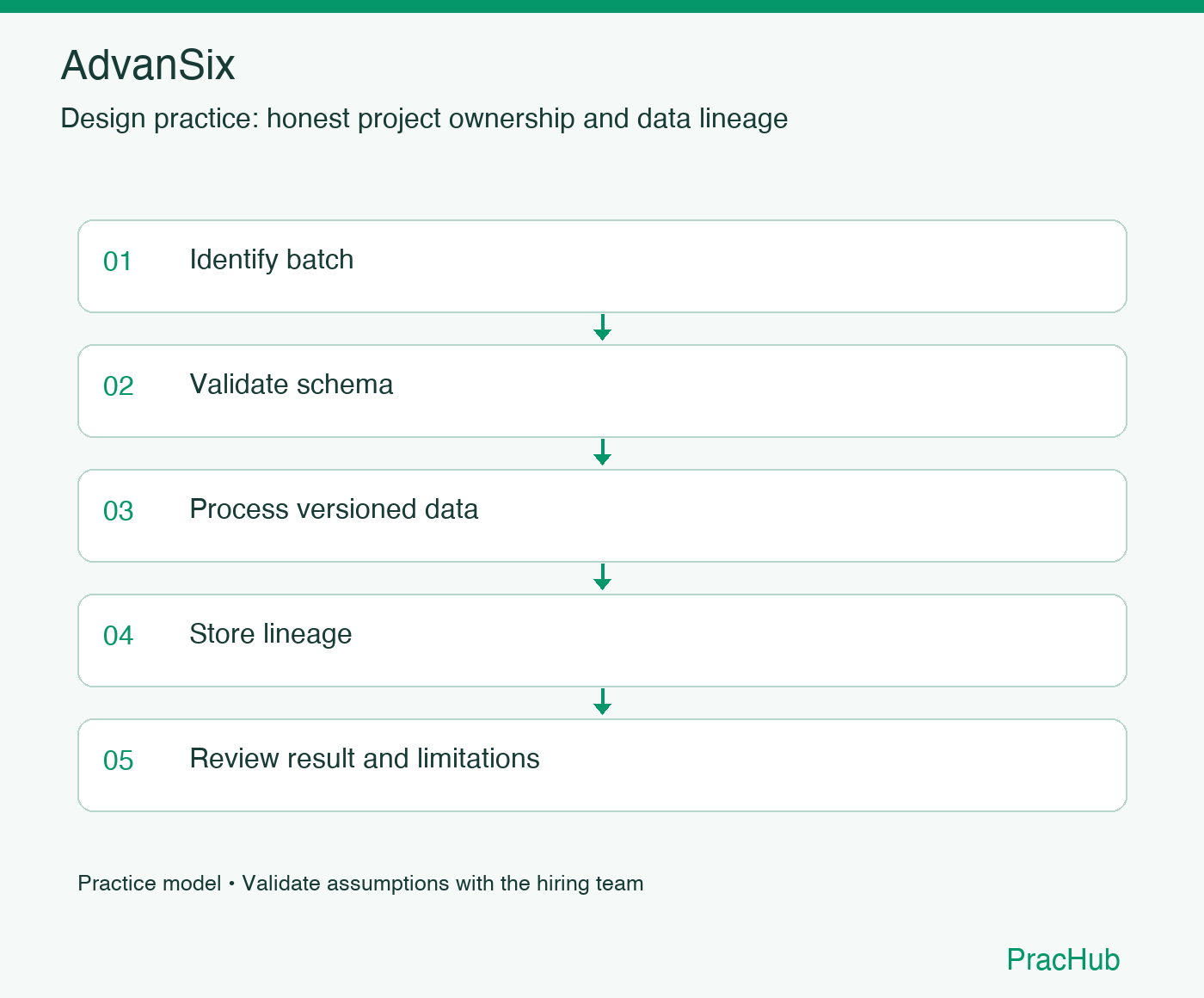Open the PracHub brand link
Viewport: 1204px width, 998px height.
1063,959
